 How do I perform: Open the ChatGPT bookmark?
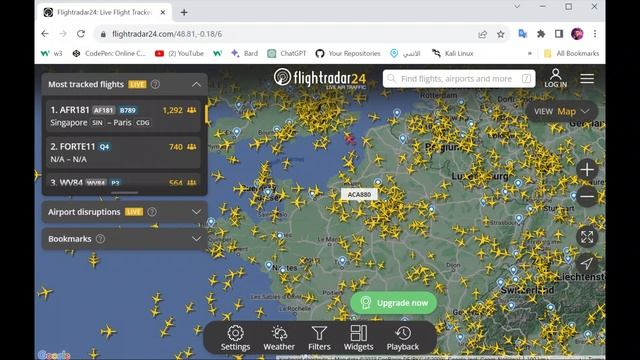point(287,53)
